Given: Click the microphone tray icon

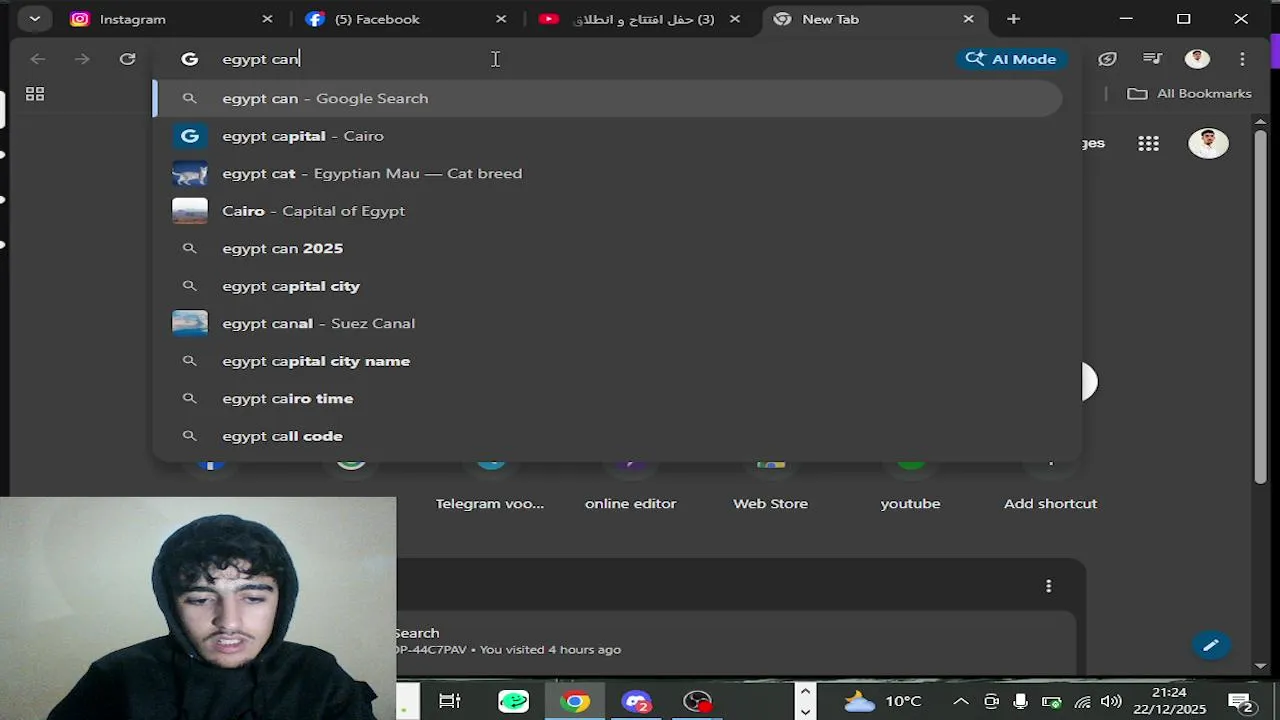Looking at the screenshot, I should tap(1020, 701).
